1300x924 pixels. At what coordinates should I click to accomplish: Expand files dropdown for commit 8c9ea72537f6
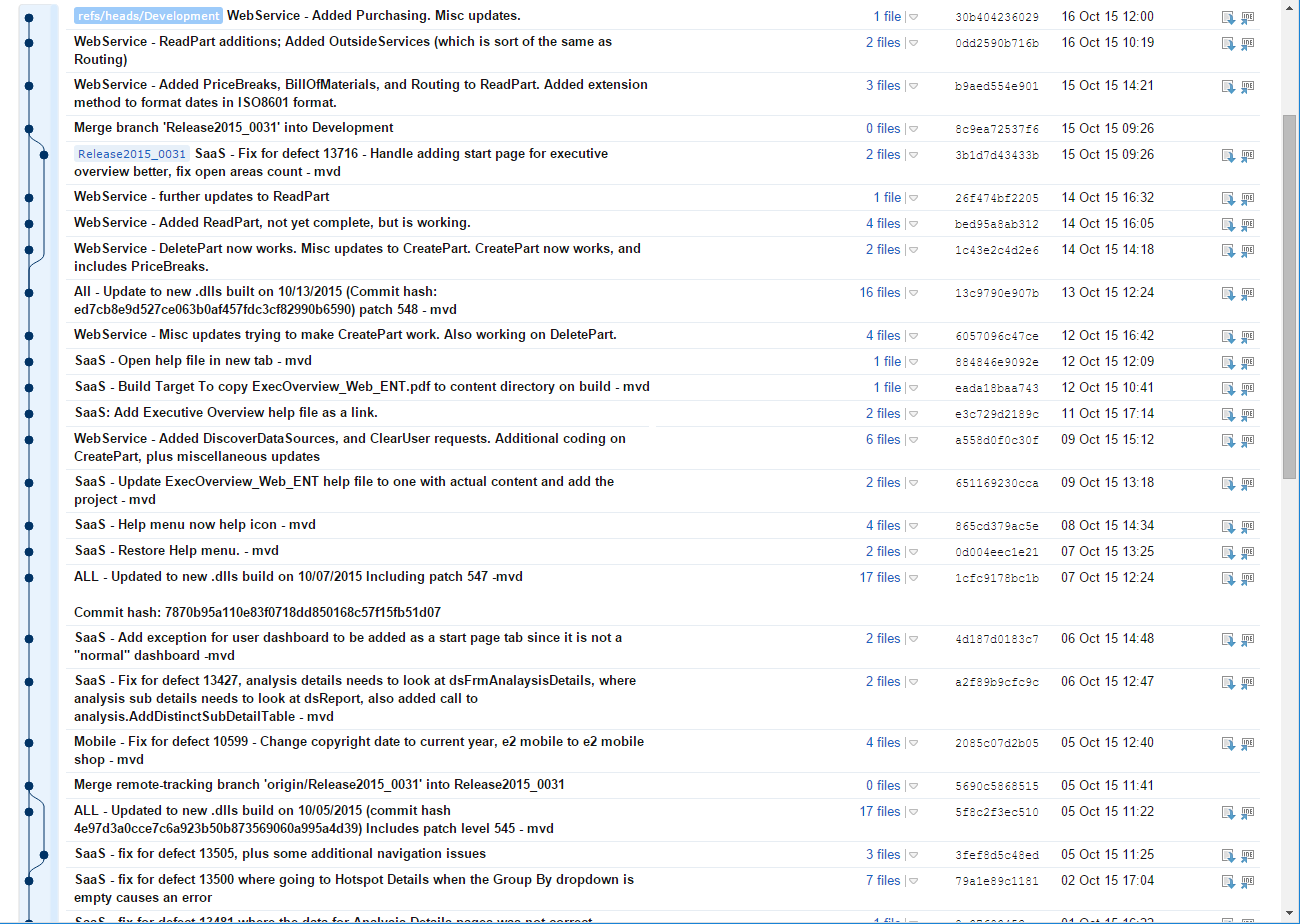point(913,129)
